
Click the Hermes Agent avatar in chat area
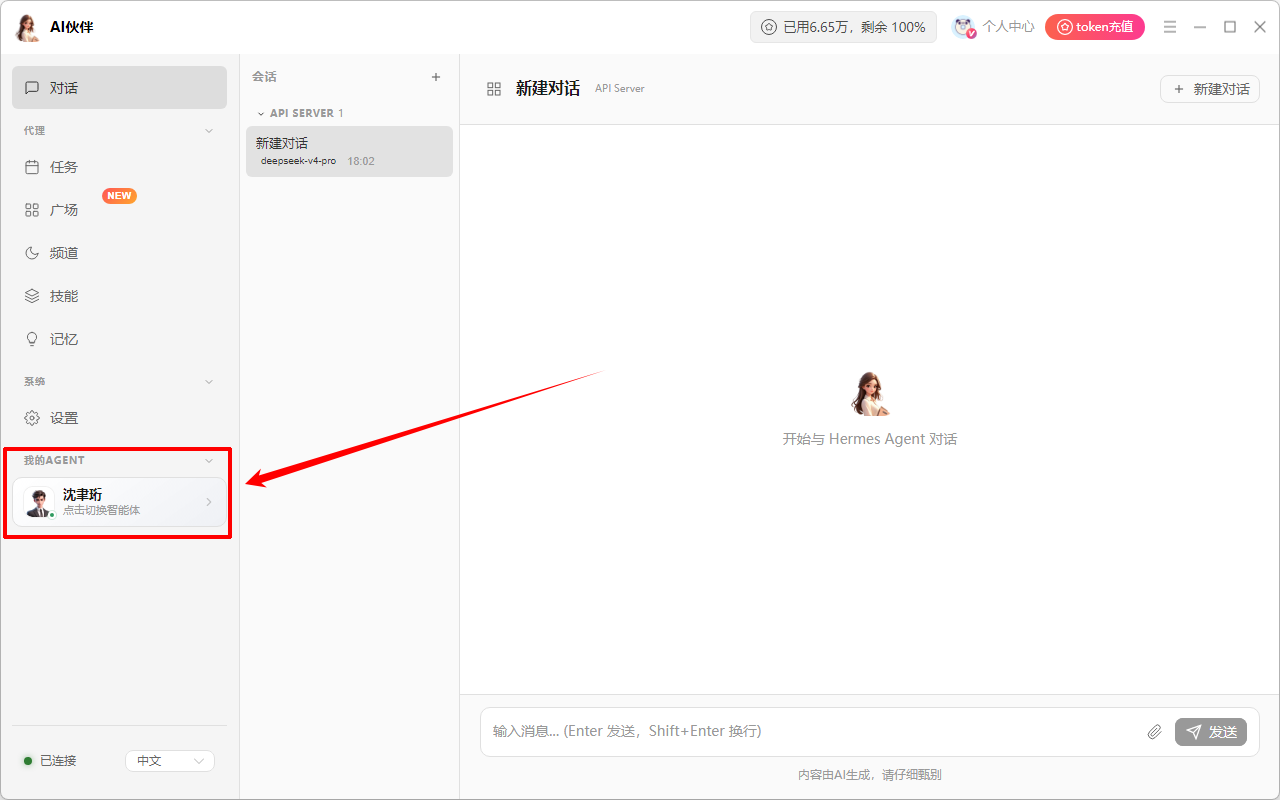tap(870, 393)
